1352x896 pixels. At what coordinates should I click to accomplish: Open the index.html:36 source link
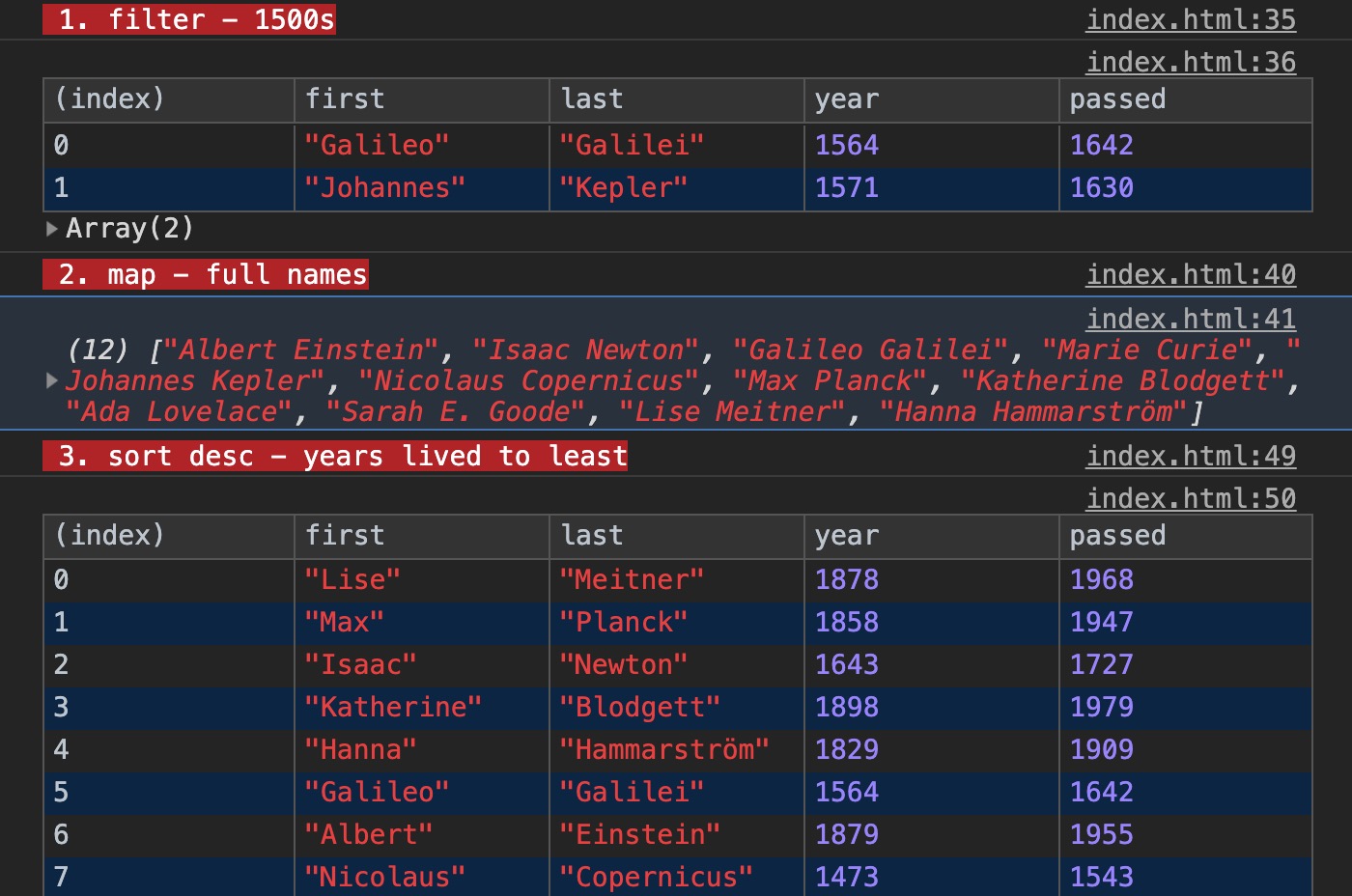1191,62
